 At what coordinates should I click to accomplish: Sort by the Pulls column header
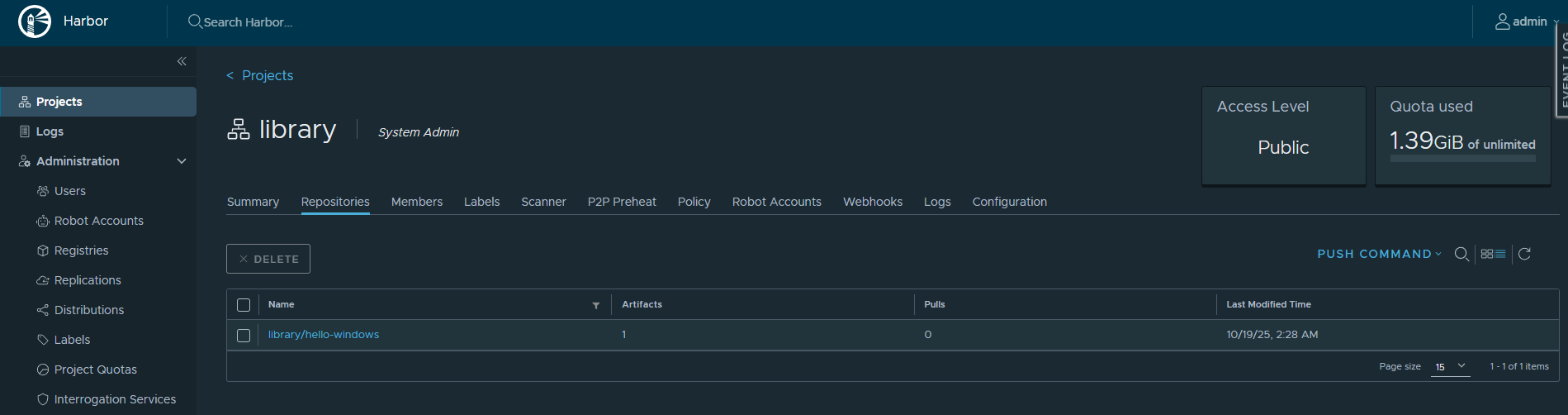(x=935, y=304)
